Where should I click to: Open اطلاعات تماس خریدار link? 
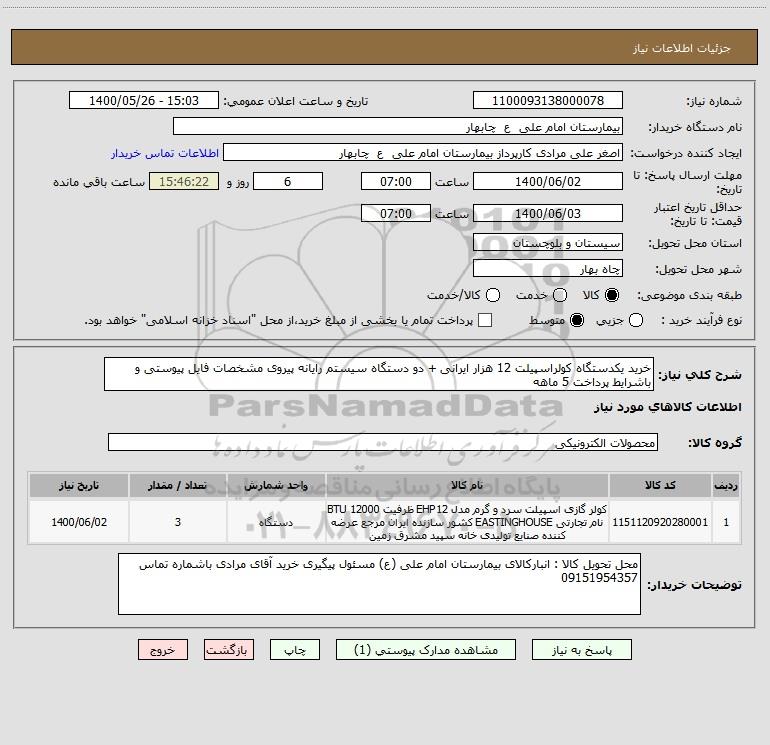tap(165, 153)
